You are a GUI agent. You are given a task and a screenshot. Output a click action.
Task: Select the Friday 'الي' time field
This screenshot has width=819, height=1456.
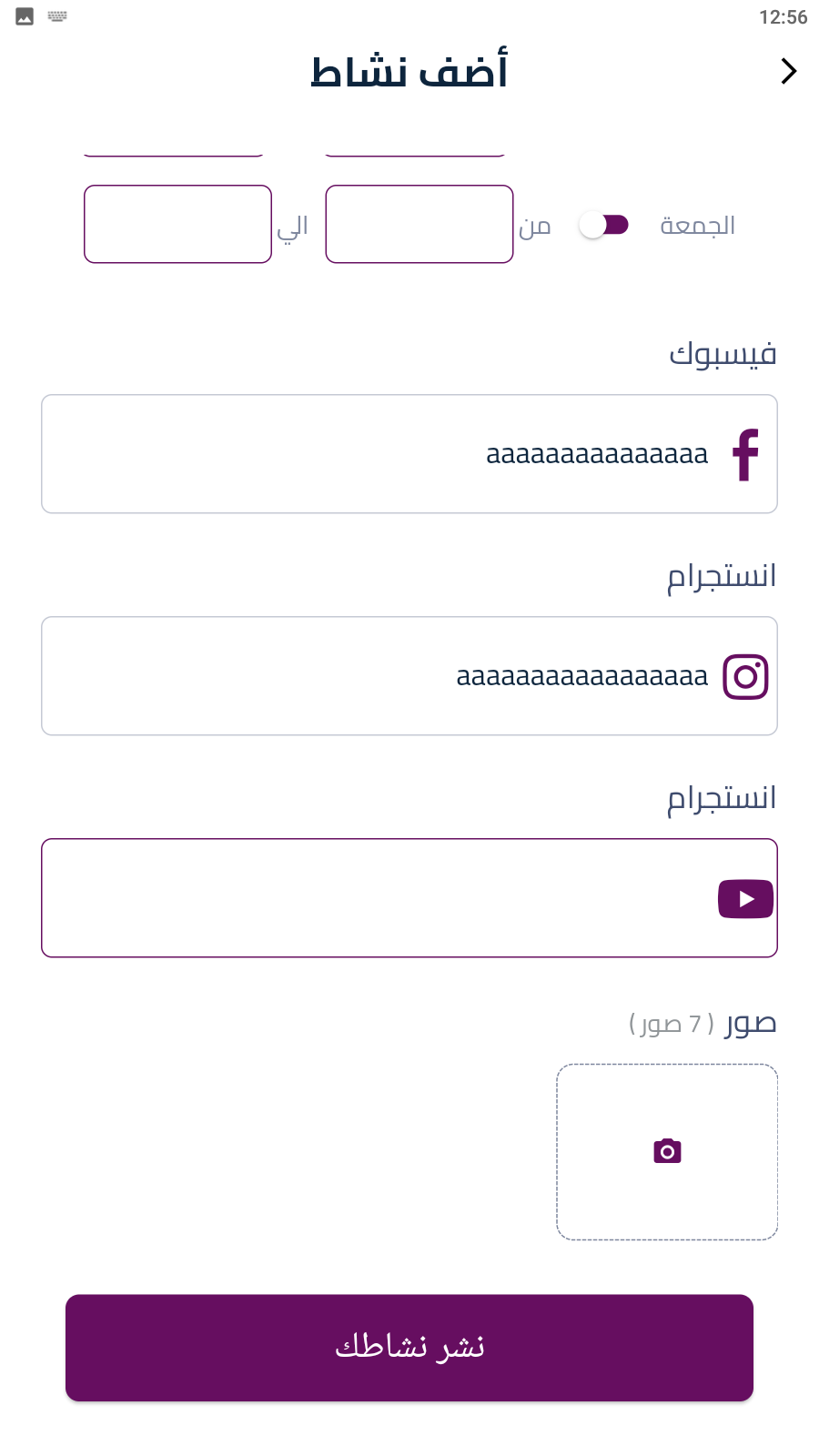(177, 225)
